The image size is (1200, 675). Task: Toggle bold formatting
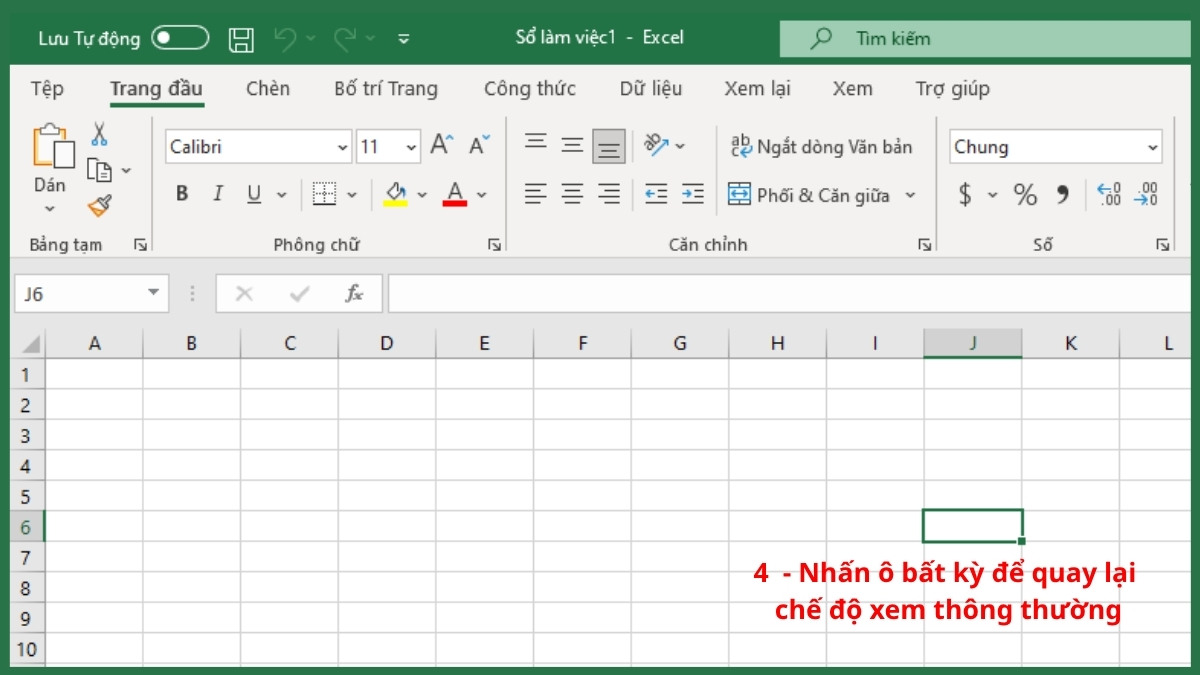click(x=181, y=194)
